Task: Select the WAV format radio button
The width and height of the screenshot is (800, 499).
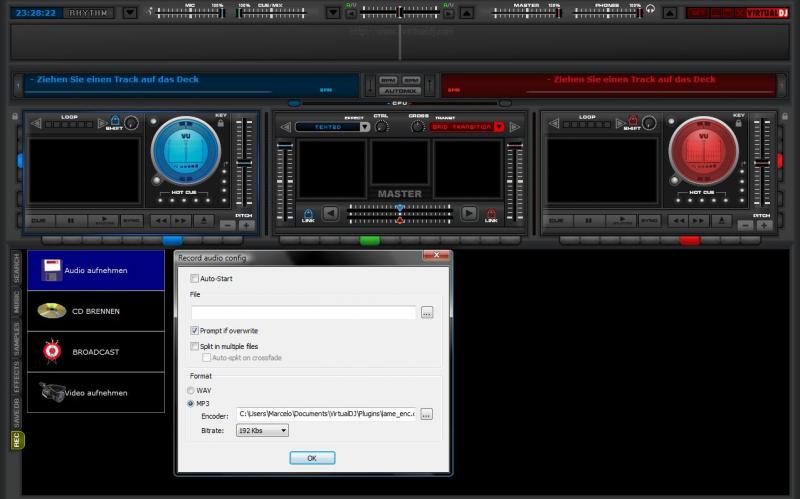Action: [x=191, y=390]
